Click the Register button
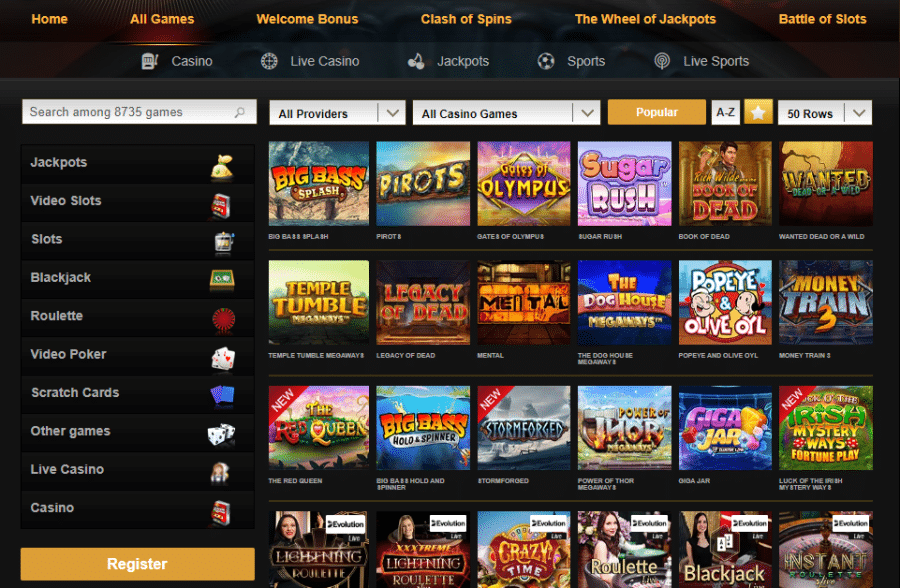The width and height of the screenshot is (900, 588). click(138, 564)
